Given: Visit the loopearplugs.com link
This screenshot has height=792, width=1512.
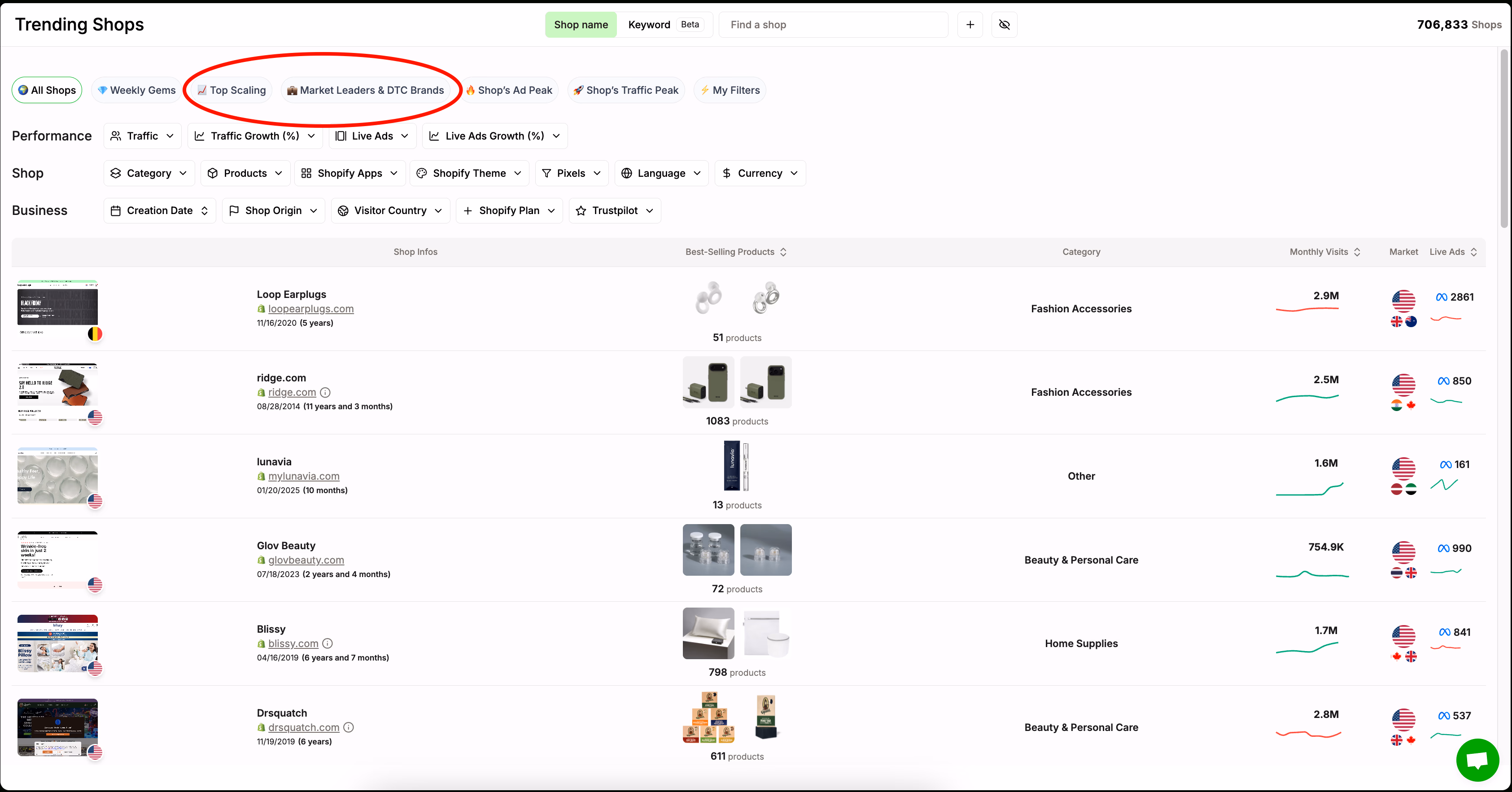Looking at the screenshot, I should pyautogui.click(x=311, y=308).
